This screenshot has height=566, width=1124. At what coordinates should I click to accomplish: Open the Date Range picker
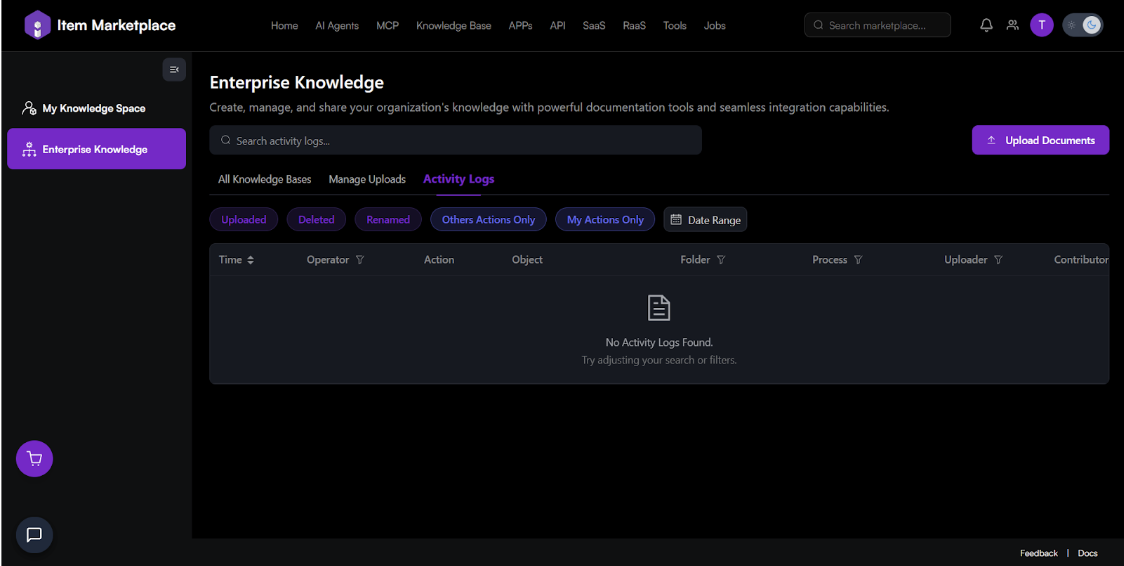705,220
